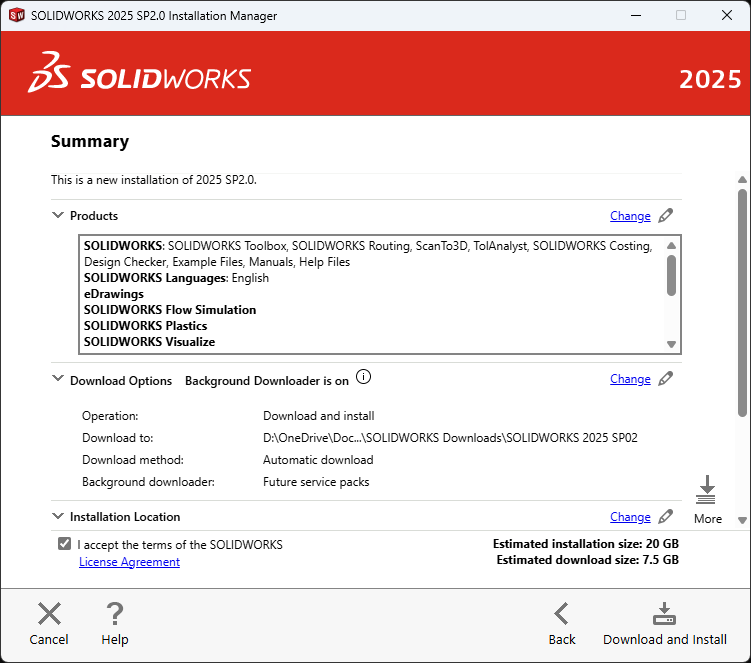Click the SOLIDWORKS Flow Simulation list entry
This screenshot has width=751, height=663.
click(x=170, y=310)
